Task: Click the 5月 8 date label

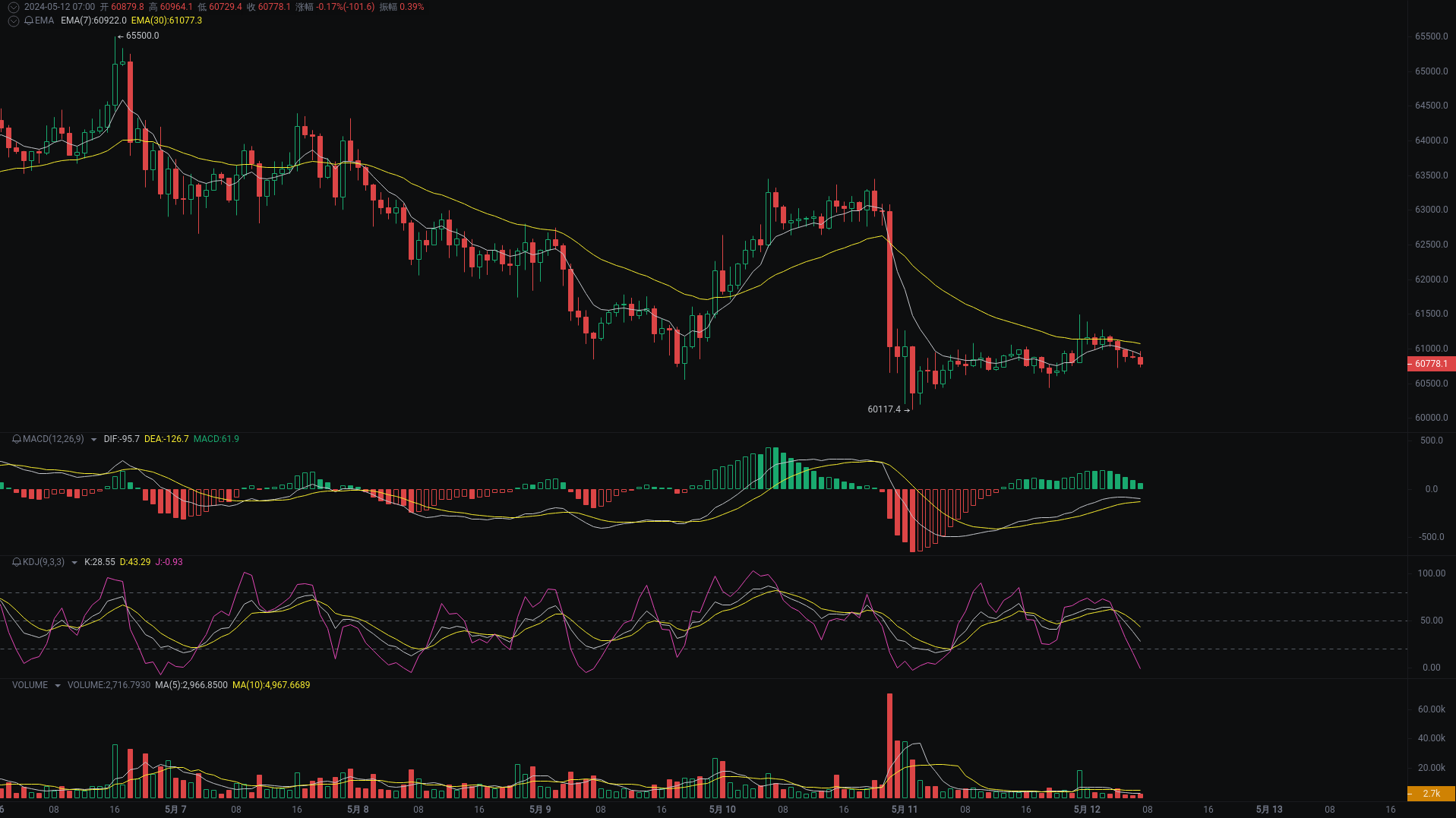Action: (358, 810)
